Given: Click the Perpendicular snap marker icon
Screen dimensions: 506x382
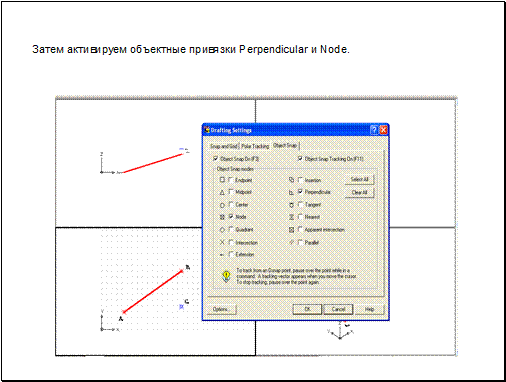Looking at the screenshot, I should coord(291,192).
